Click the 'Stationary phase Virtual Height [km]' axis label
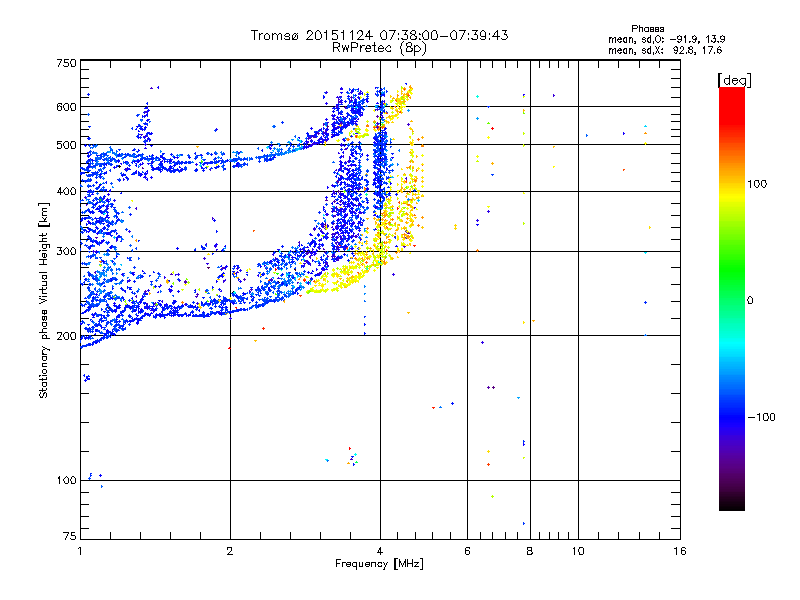Image resolution: width=800 pixels, height=600 pixels. pos(44,300)
